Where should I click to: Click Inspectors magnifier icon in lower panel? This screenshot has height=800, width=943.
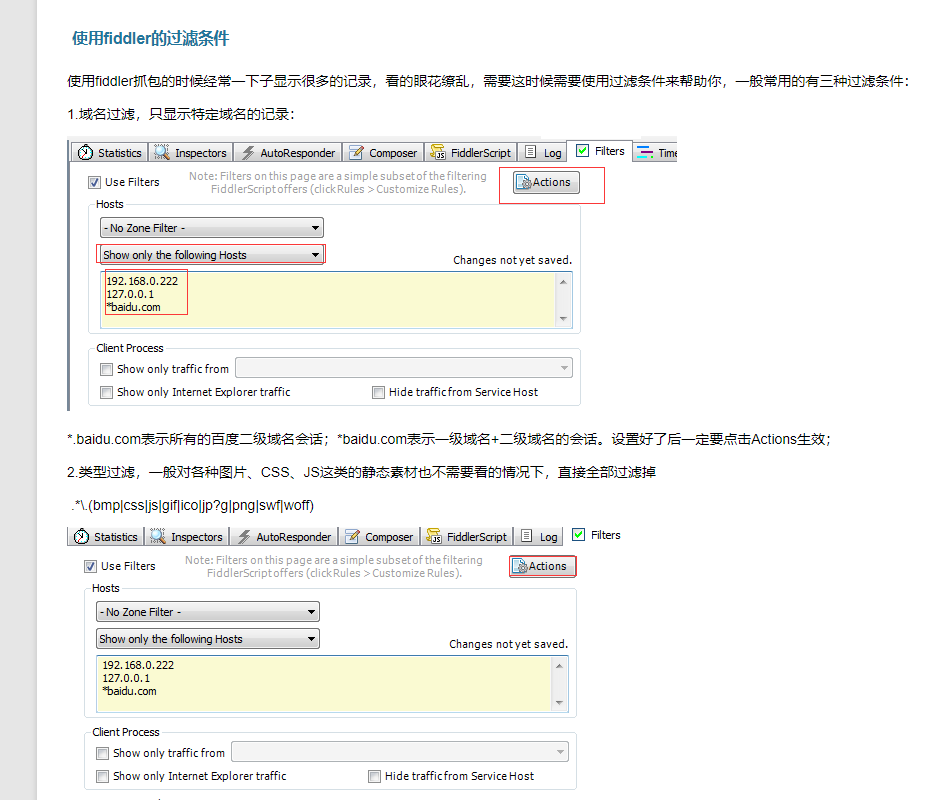point(158,537)
